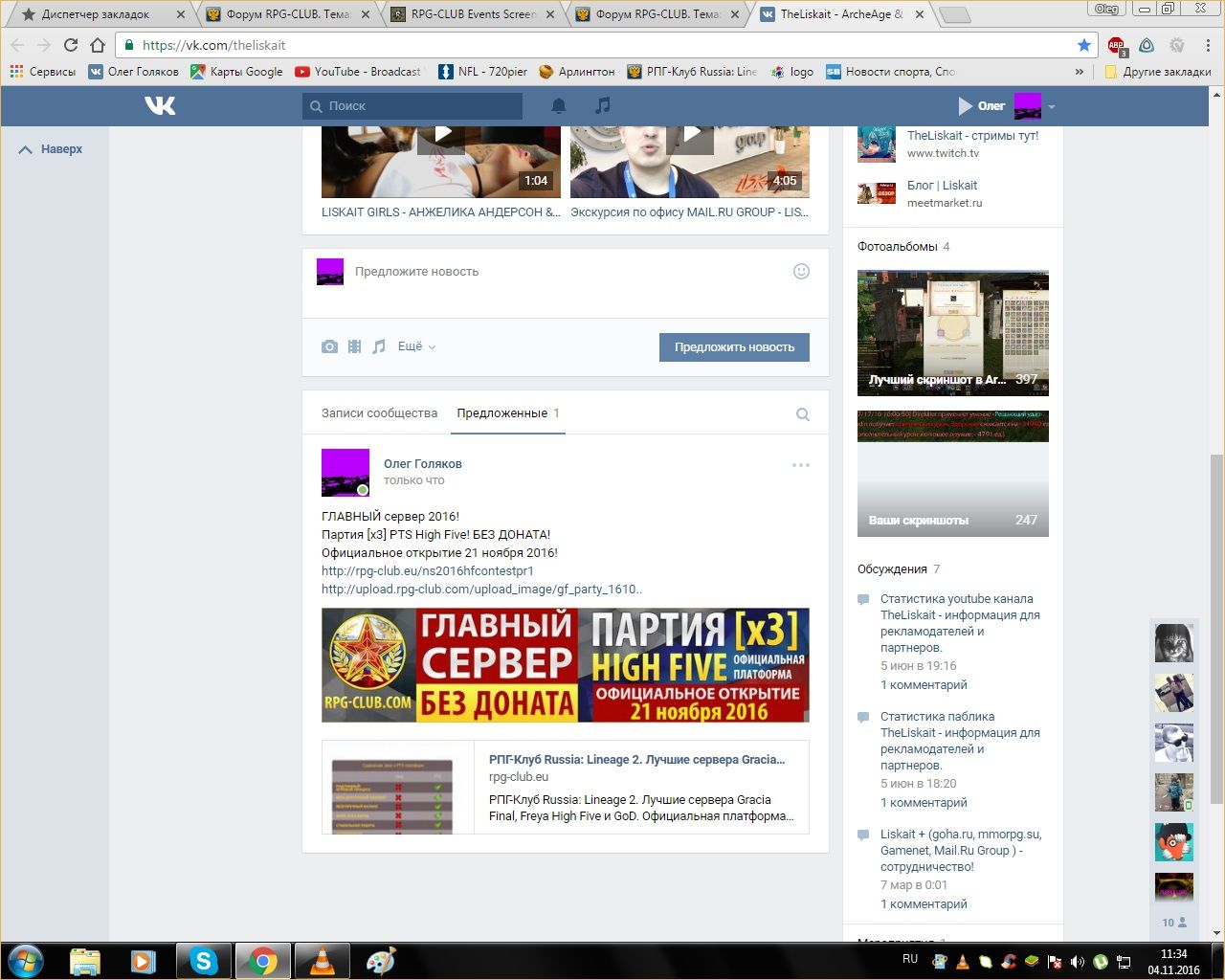Open Paint from the taskbar
This screenshot has width=1225, height=980.
click(x=382, y=961)
